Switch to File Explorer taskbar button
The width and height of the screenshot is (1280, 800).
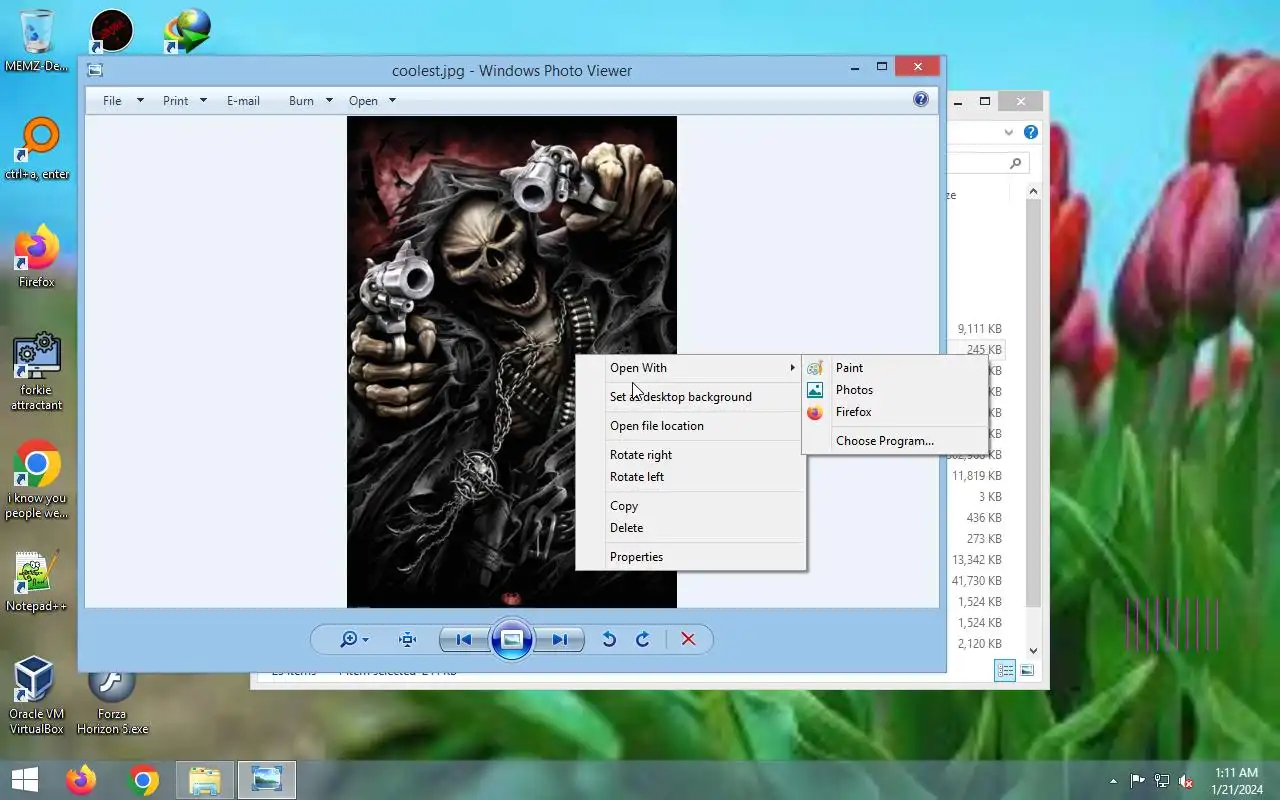[x=205, y=780]
